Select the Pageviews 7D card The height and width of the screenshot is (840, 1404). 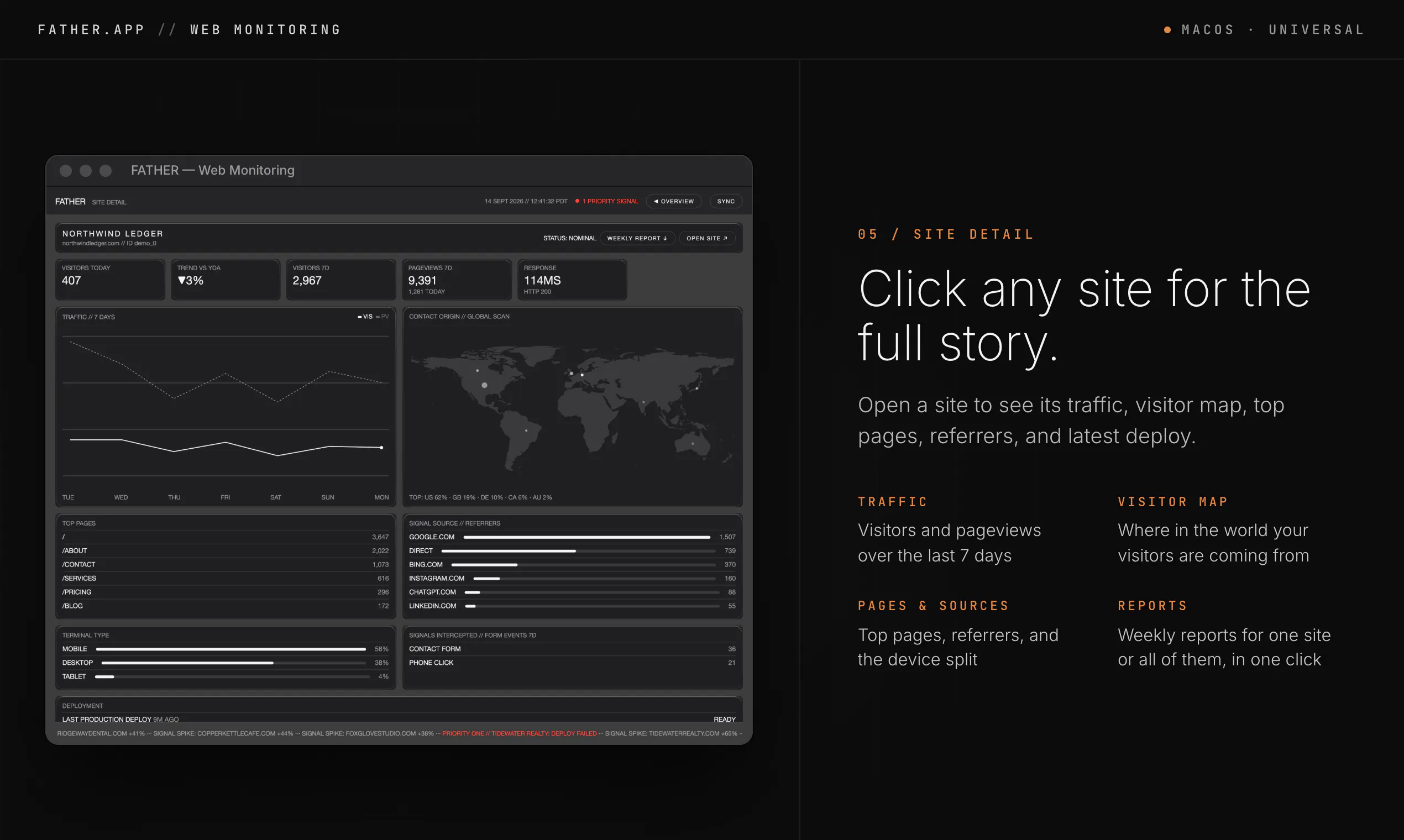(x=457, y=280)
